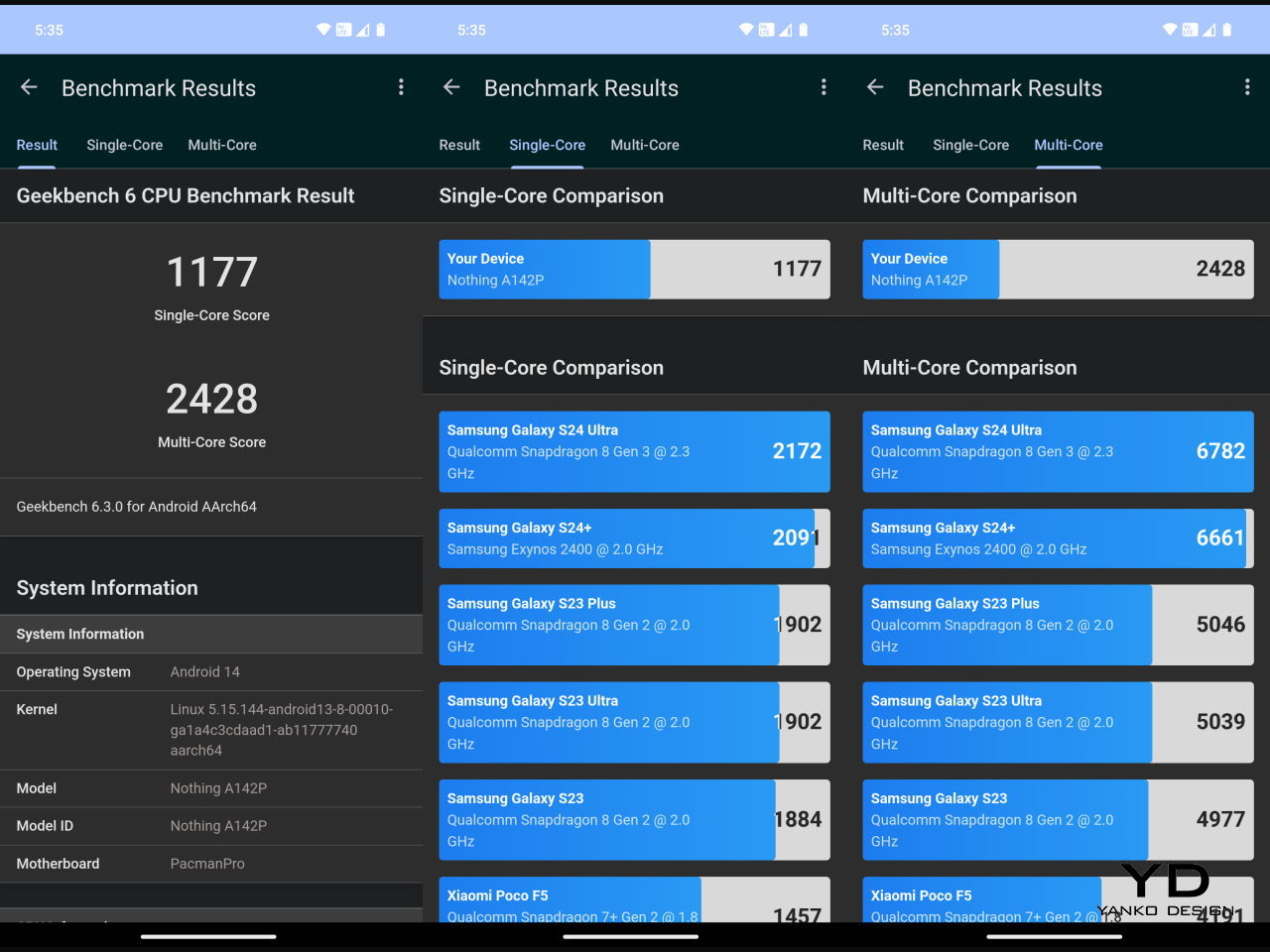Select the Result tab on middle screen

(x=459, y=145)
